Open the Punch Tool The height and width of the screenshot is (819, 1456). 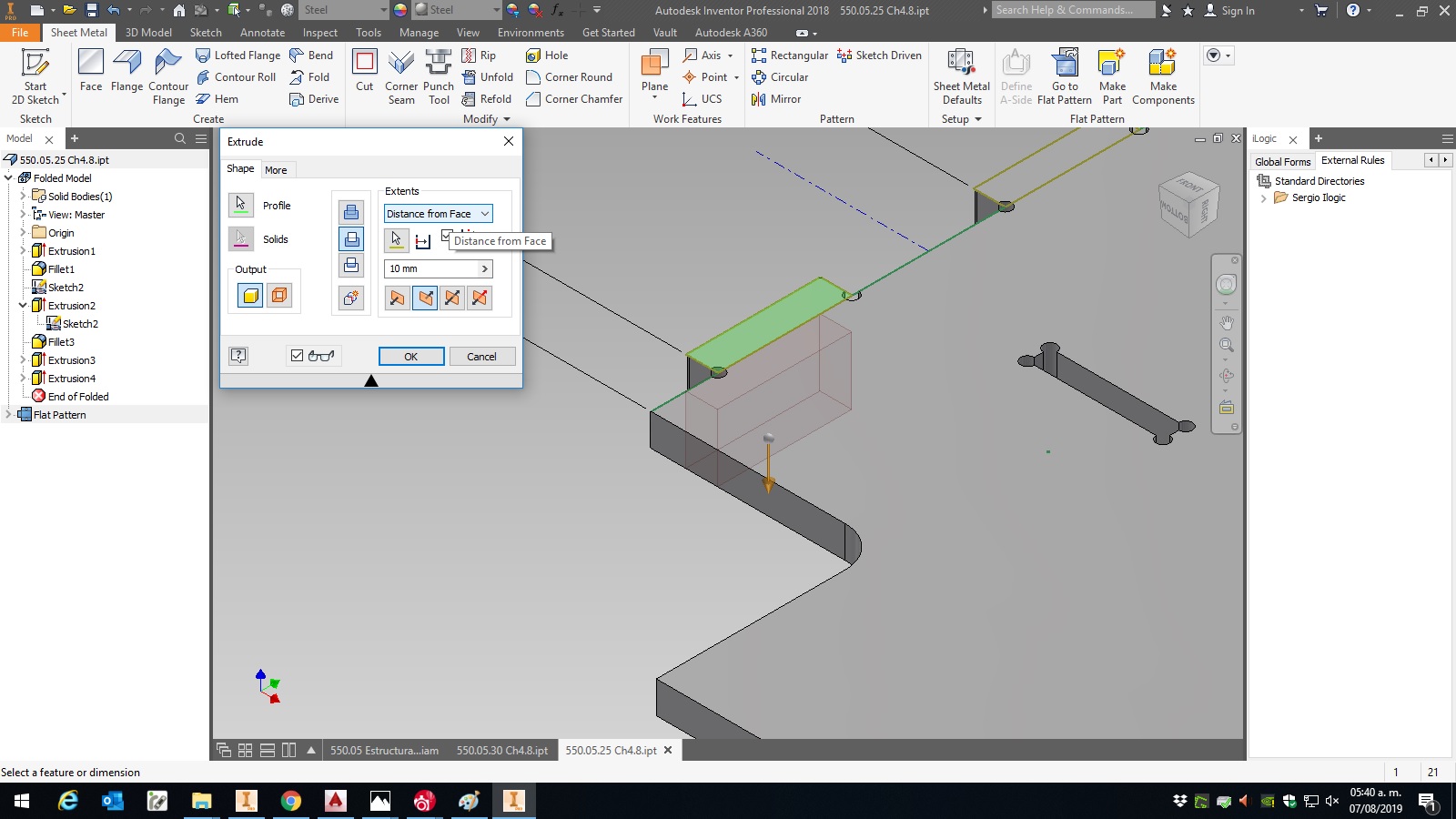(439, 76)
